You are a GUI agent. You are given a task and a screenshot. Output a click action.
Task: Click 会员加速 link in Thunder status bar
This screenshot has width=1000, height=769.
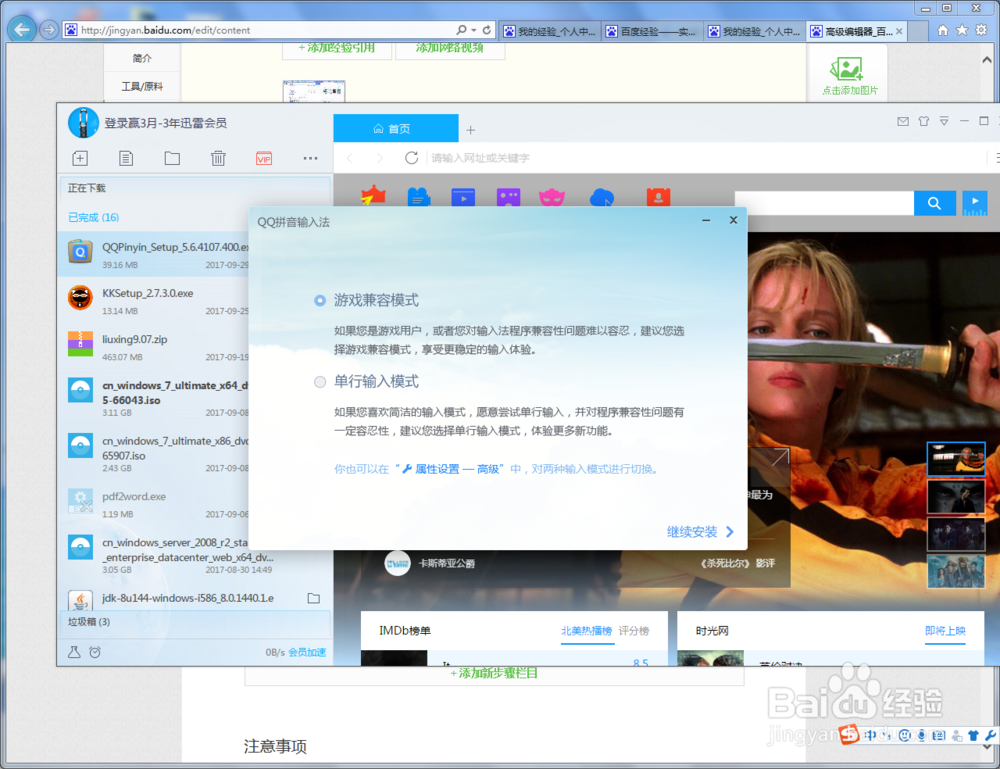point(307,652)
